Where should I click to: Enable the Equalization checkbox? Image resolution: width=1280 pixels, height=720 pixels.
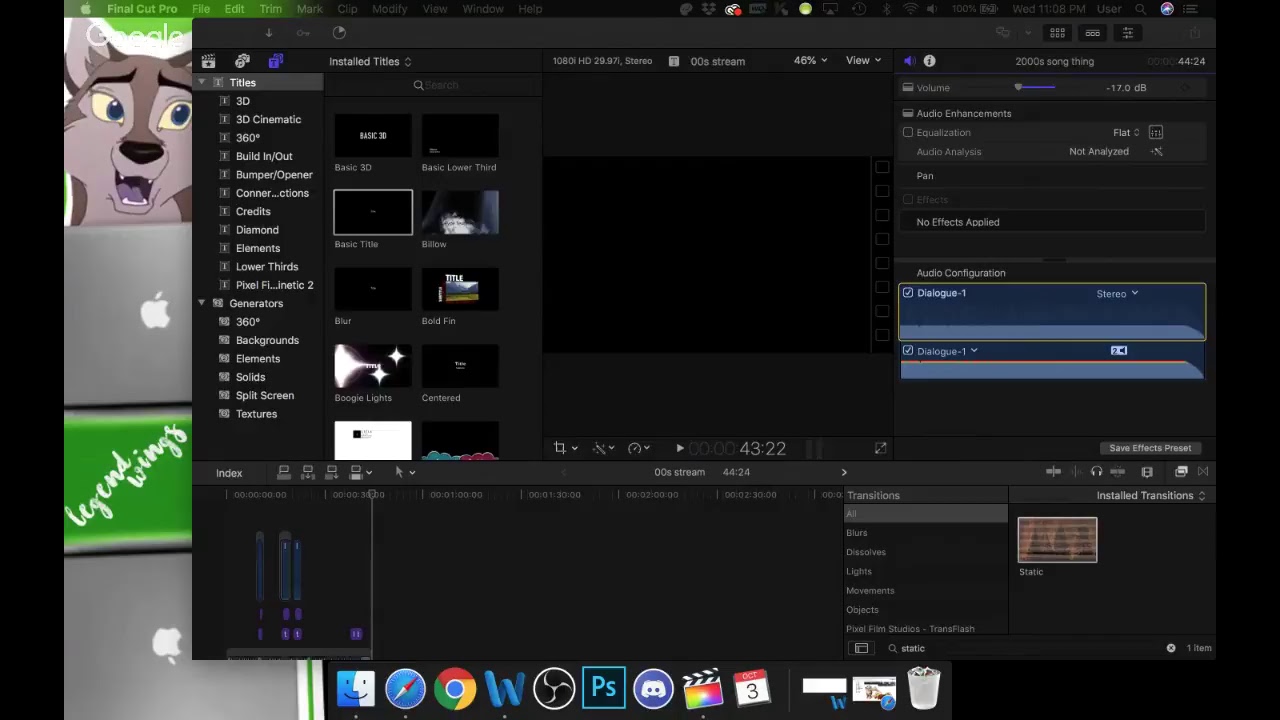point(908,132)
